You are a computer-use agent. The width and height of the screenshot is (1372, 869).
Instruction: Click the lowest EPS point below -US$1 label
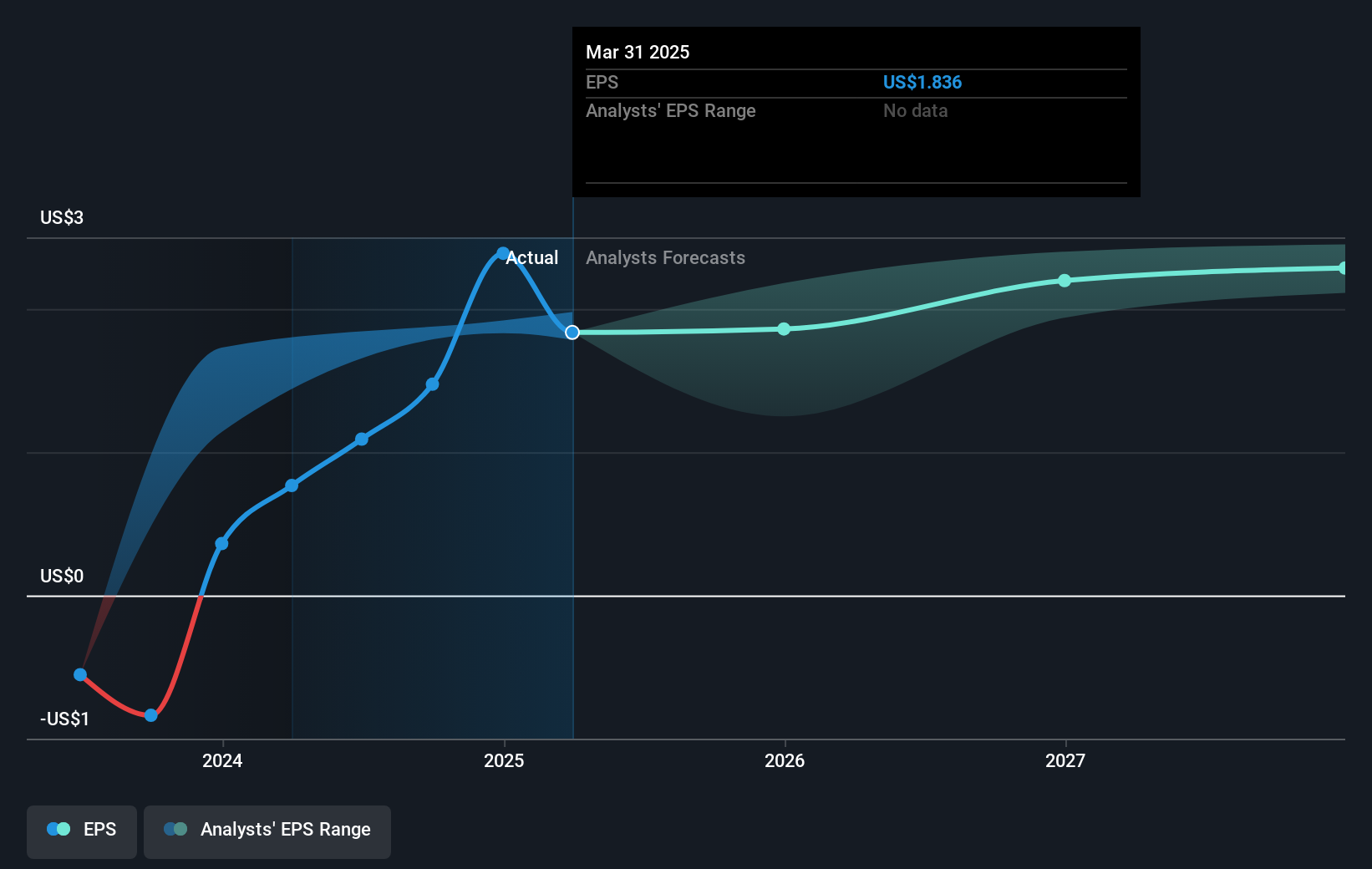151,715
